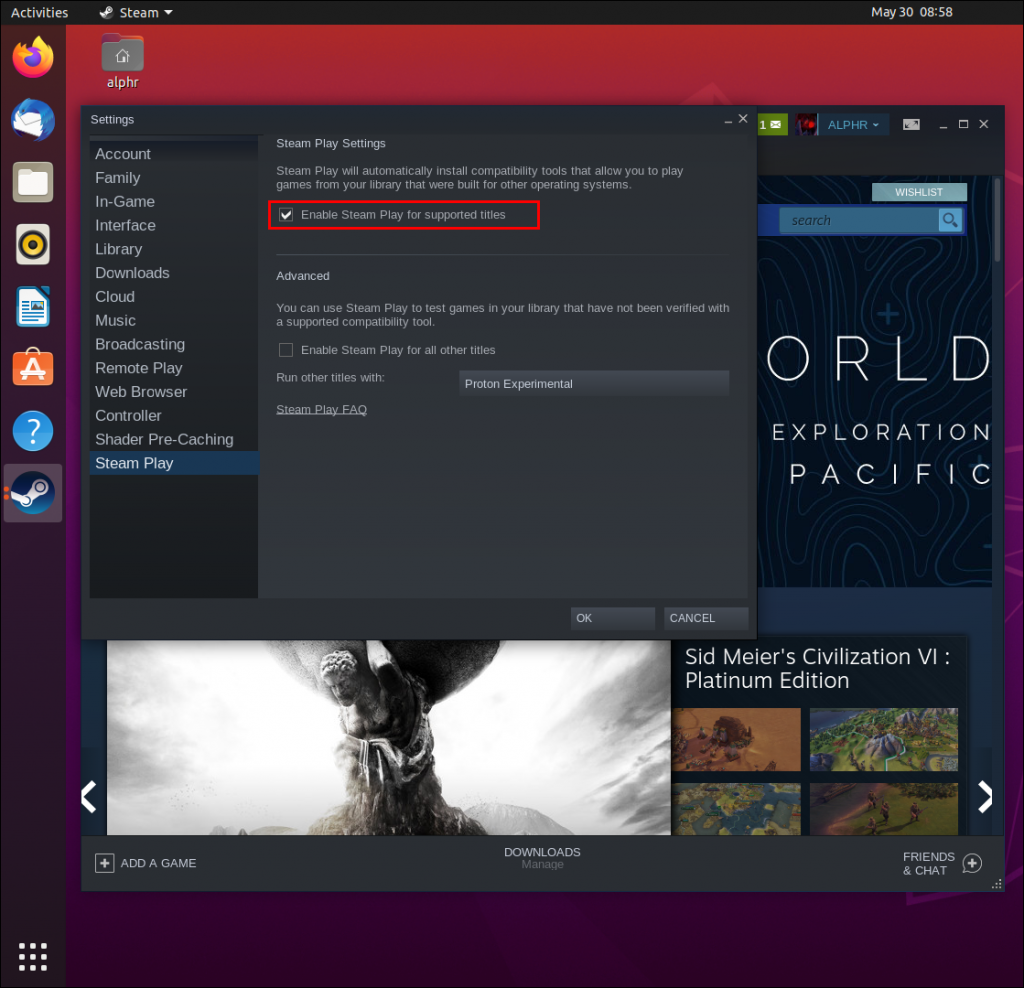Open the Steam message notification icon
The width and height of the screenshot is (1024, 988).
770,125
